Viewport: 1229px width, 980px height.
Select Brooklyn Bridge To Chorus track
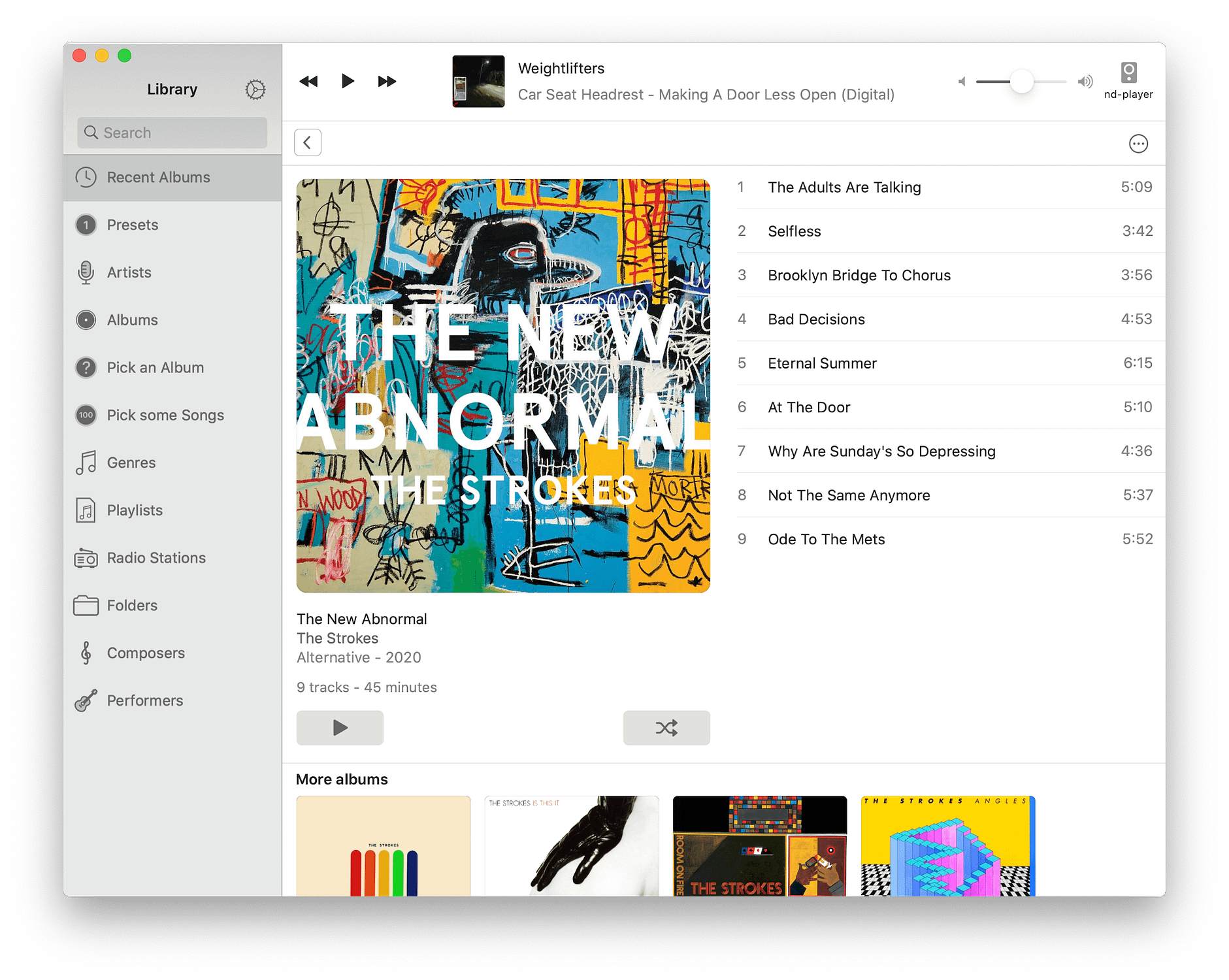click(x=951, y=275)
